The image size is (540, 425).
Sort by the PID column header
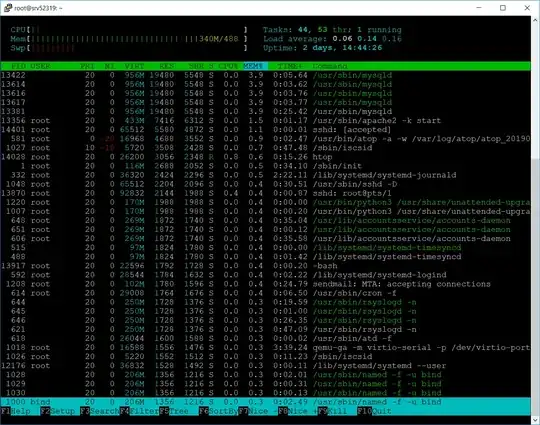[18, 66]
